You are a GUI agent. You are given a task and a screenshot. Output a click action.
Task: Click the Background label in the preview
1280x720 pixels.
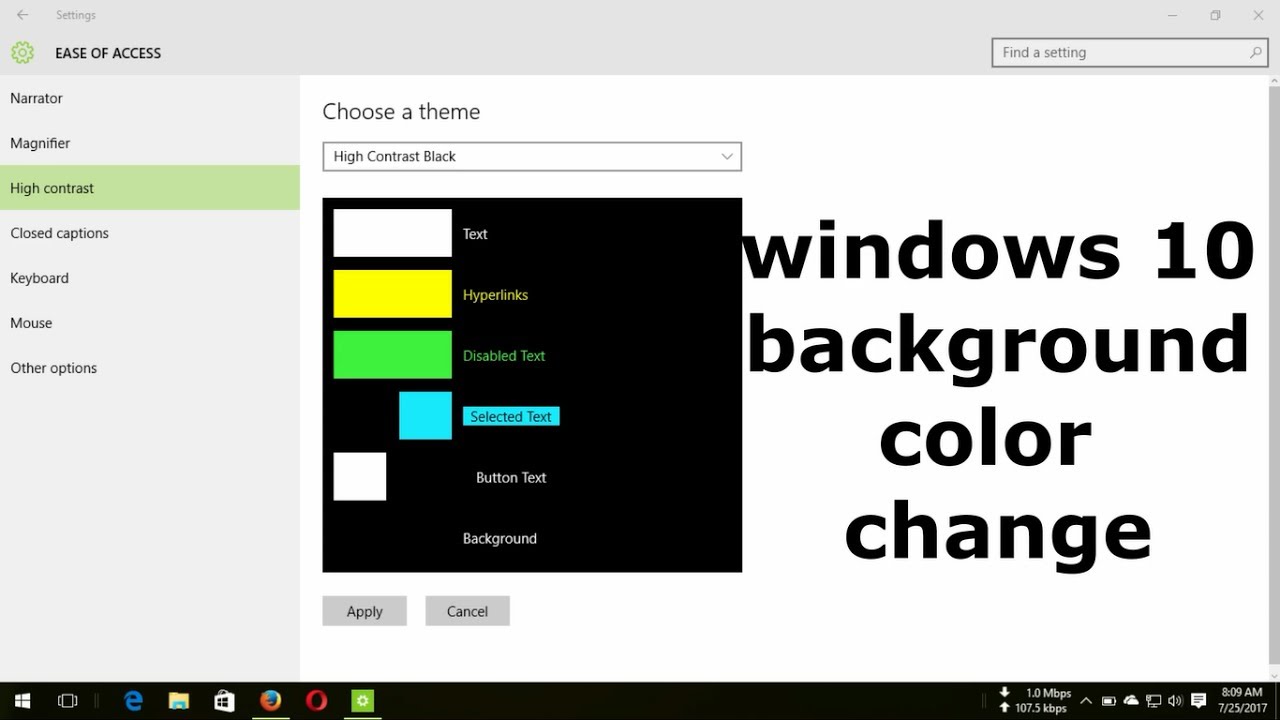coord(499,538)
